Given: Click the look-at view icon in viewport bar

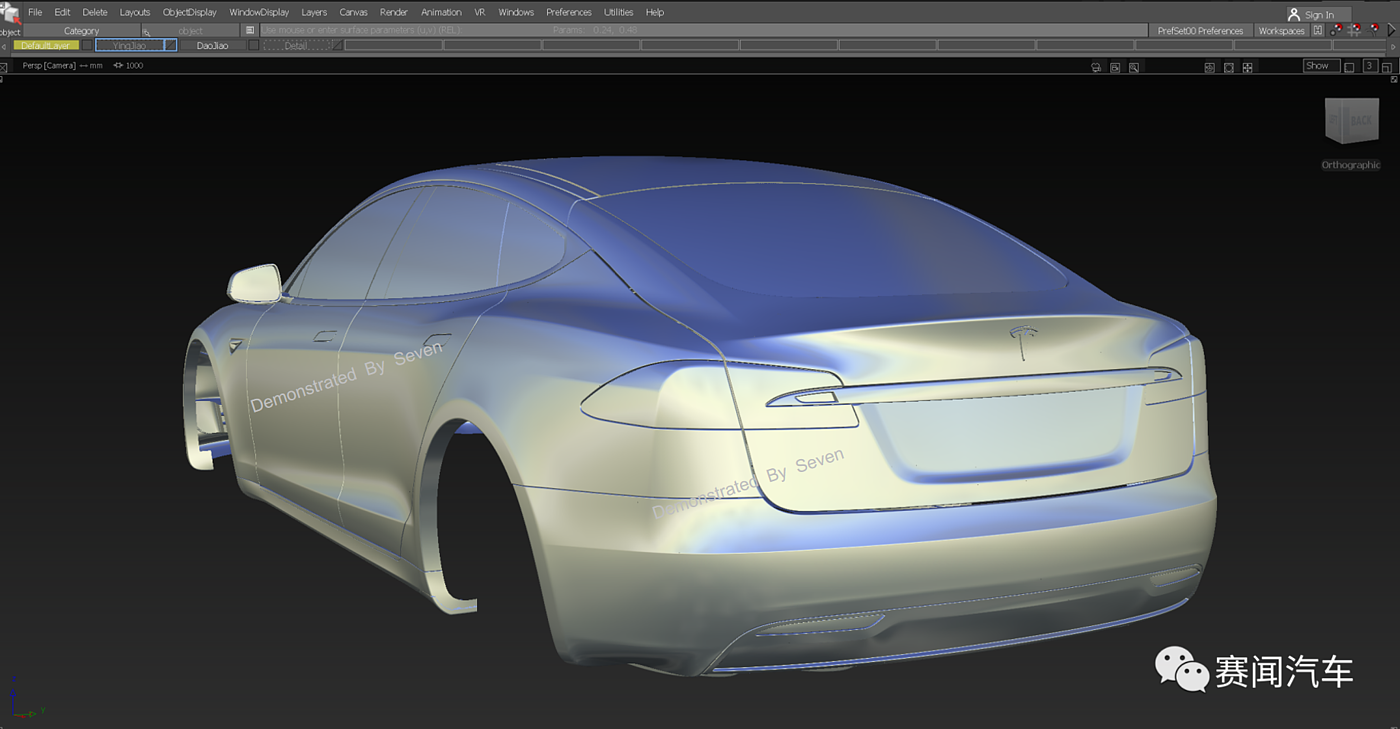Looking at the screenshot, I should point(1134,67).
